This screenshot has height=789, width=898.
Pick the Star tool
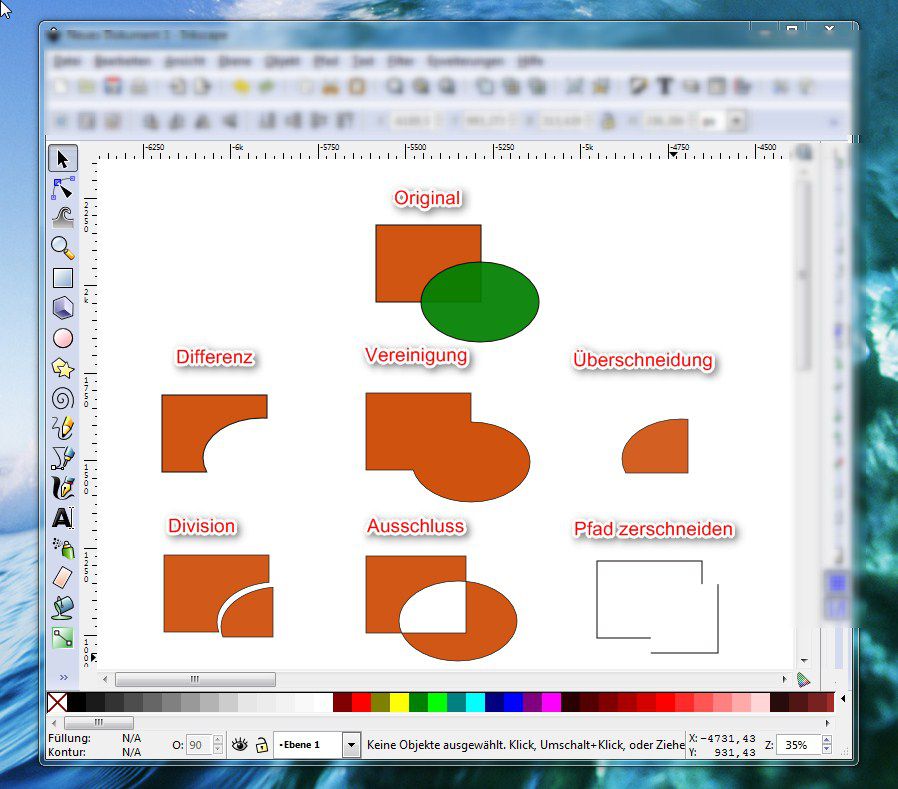(62, 368)
